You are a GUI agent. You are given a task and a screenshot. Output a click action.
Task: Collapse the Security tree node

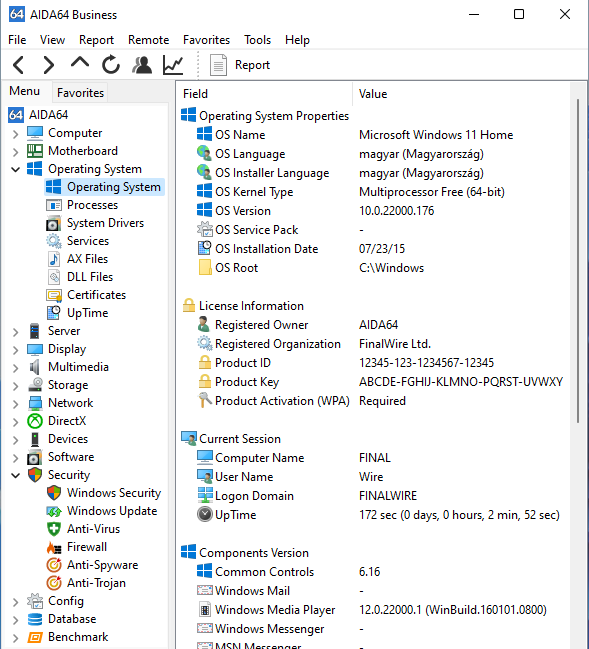tap(16, 475)
